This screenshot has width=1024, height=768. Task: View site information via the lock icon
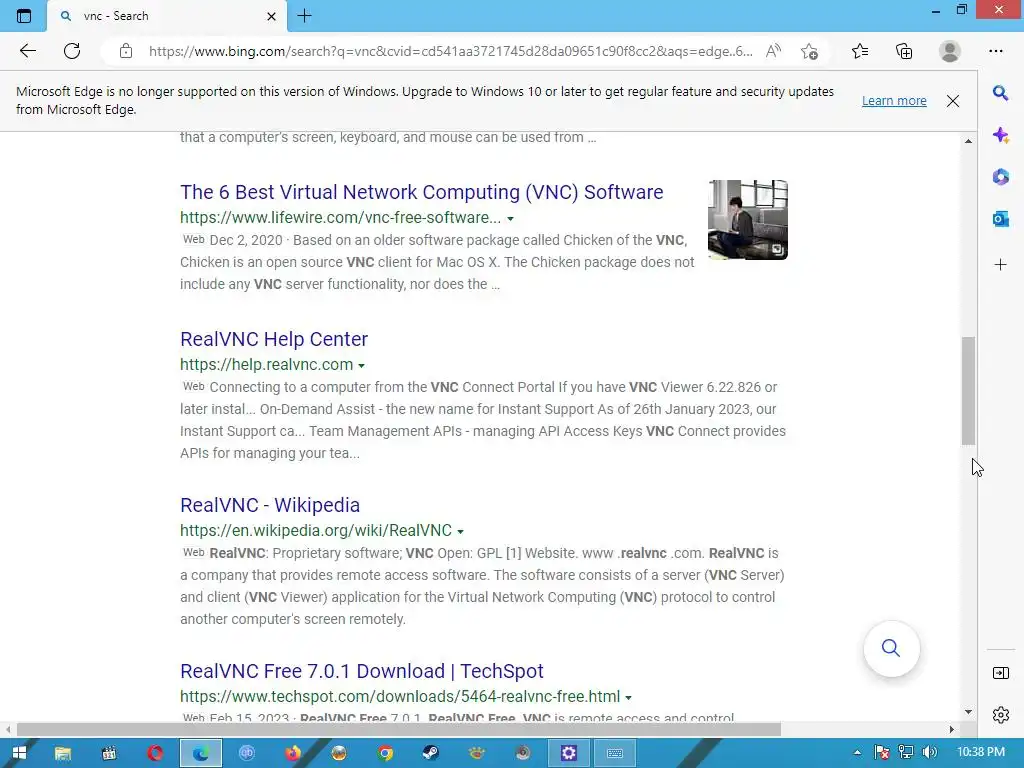(x=126, y=51)
